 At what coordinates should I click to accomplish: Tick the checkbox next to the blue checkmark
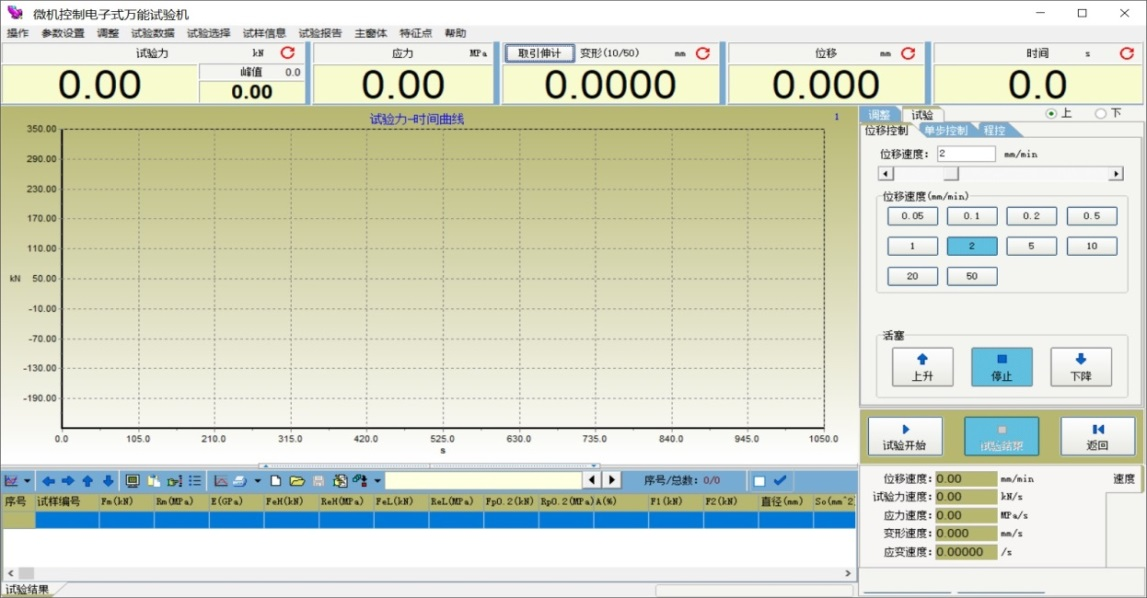[759, 481]
